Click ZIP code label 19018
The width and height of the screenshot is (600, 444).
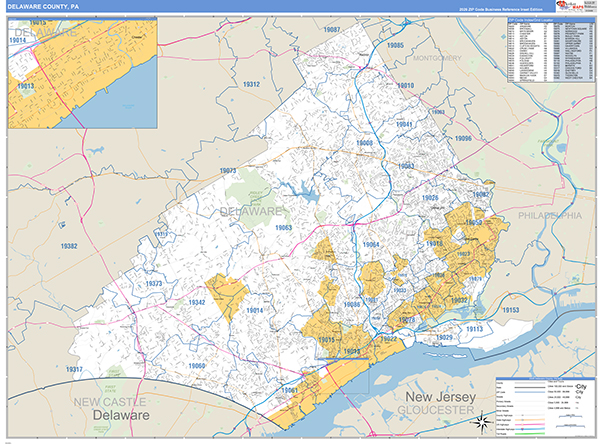434,243
